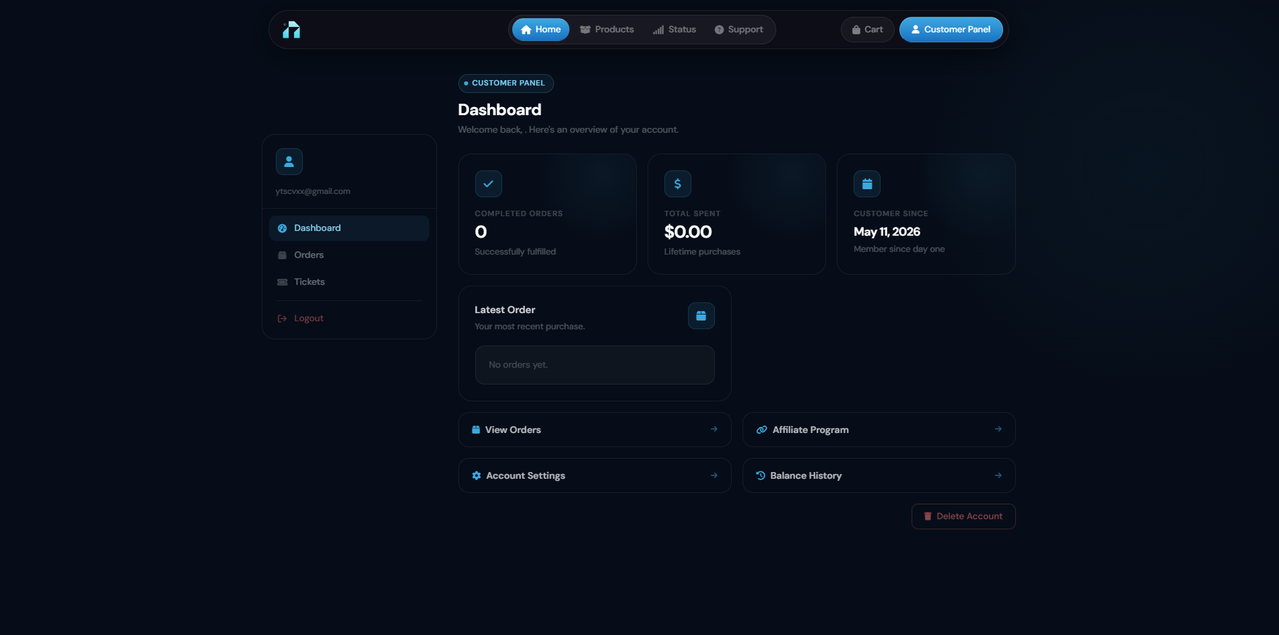The width and height of the screenshot is (1279, 635).
Task: Click the arrow on the Affiliate Program row
Action: (998, 429)
